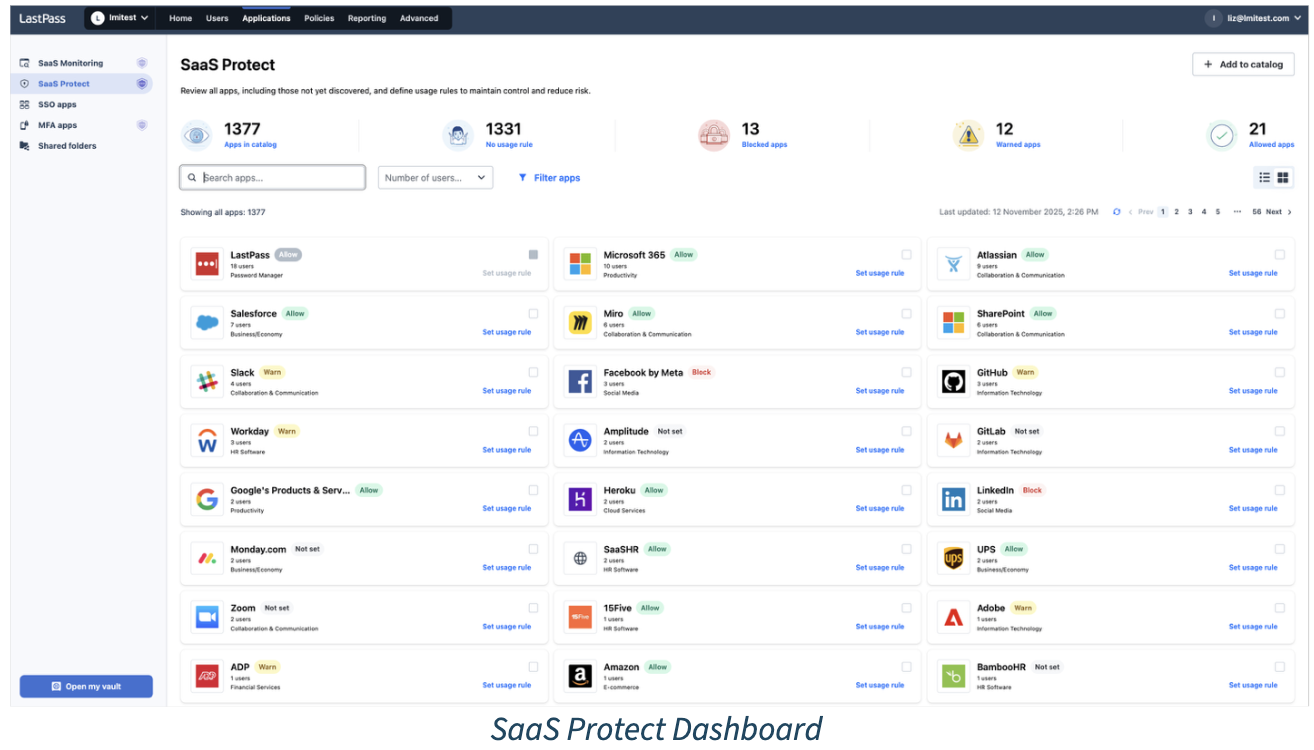Click the Blocked apps stat icon
The width and height of the screenshot is (1314, 750).
714,135
